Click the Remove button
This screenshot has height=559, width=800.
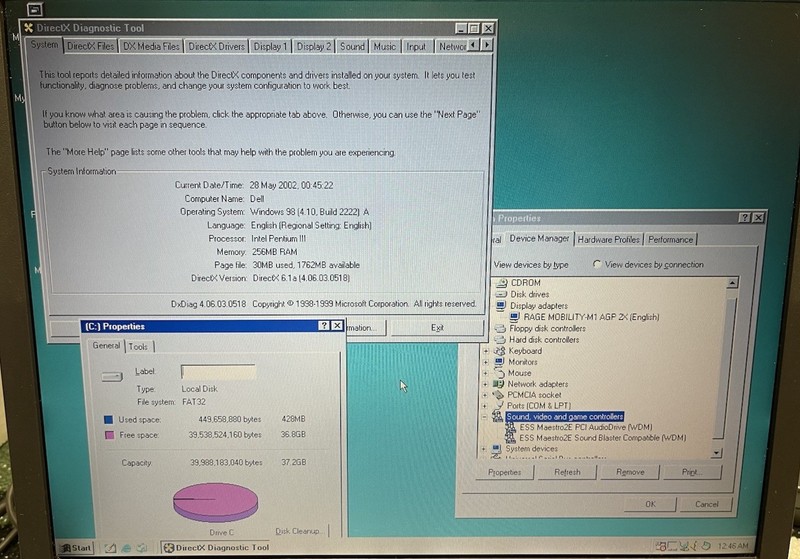[x=630, y=472]
